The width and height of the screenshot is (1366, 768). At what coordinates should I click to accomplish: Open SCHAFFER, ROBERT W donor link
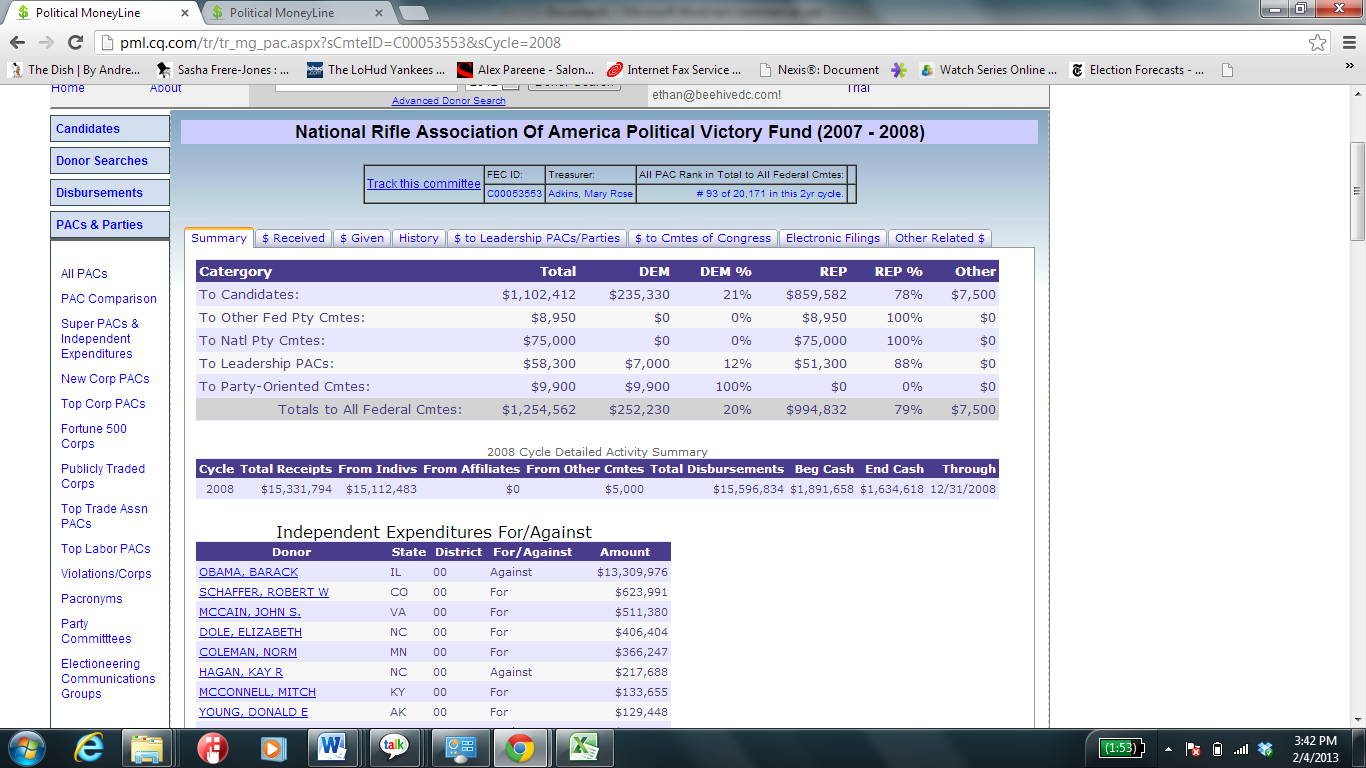(x=264, y=592)
